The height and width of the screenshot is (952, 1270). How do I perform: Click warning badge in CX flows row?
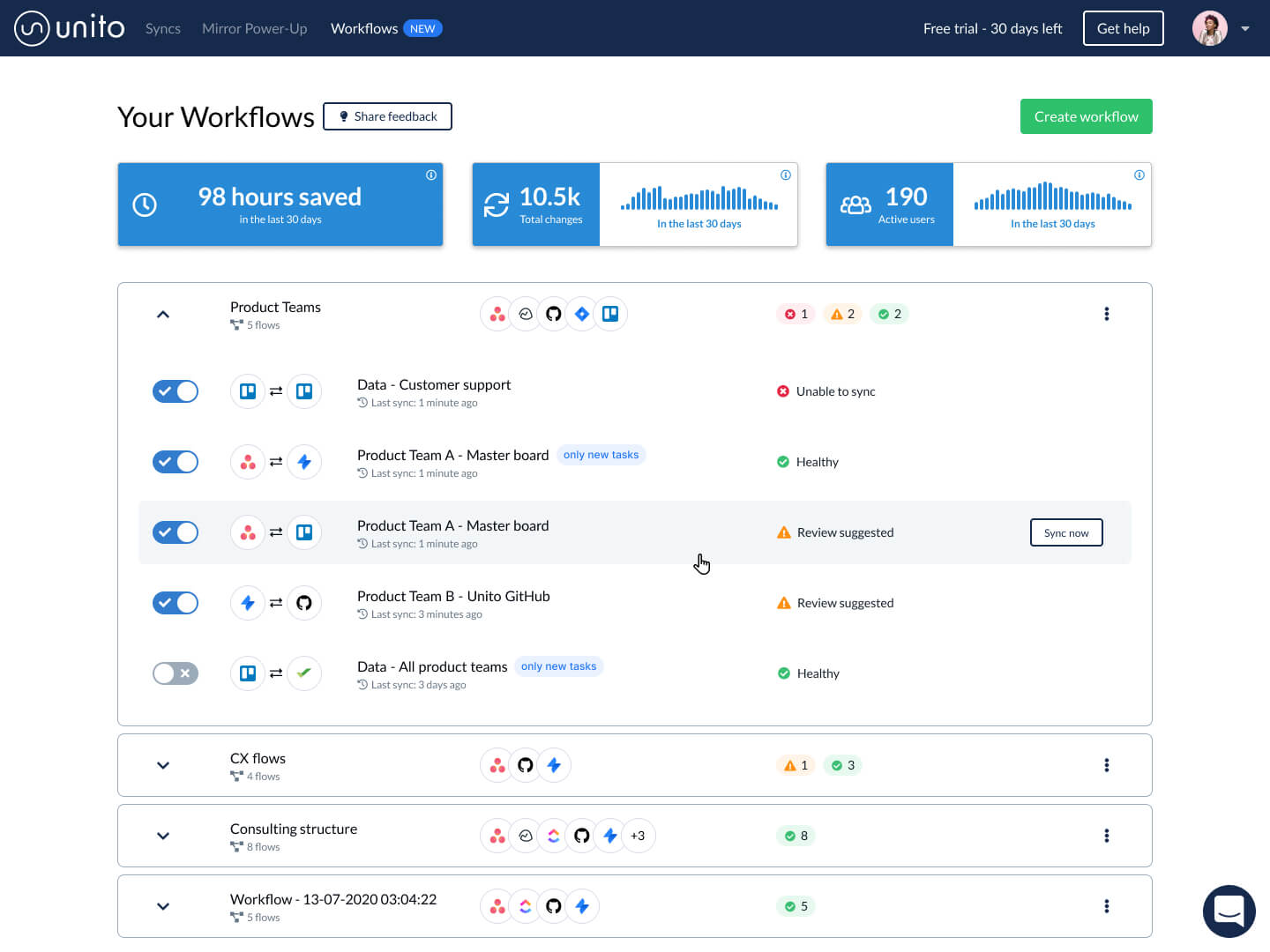coord(796,765)
